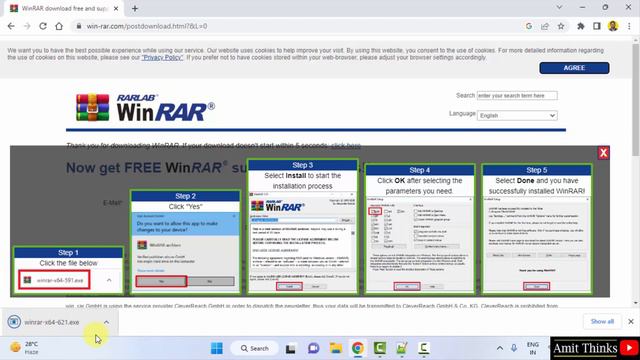Bookmark this page with the star
This screenshot has width=640, height=360.
tap(561, 26)
